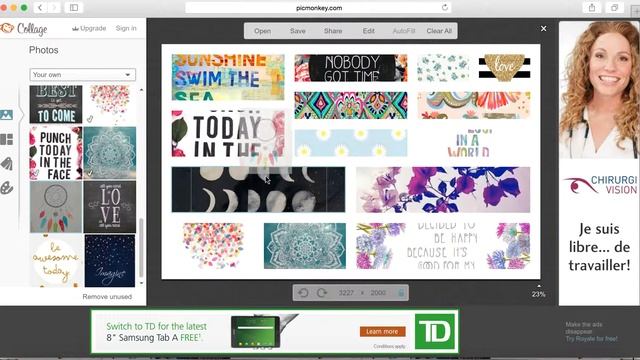Undo the last collage action
This screenshot has width=640, height=360.
tap(303, 293)
